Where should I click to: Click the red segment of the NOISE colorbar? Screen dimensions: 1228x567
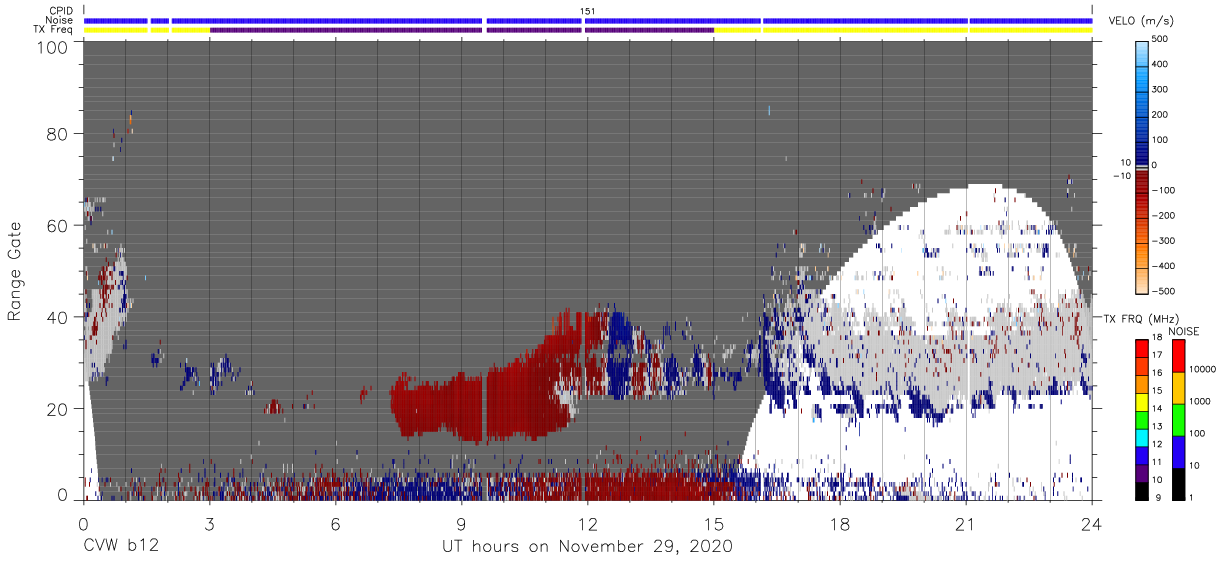tap(1177, 356)
